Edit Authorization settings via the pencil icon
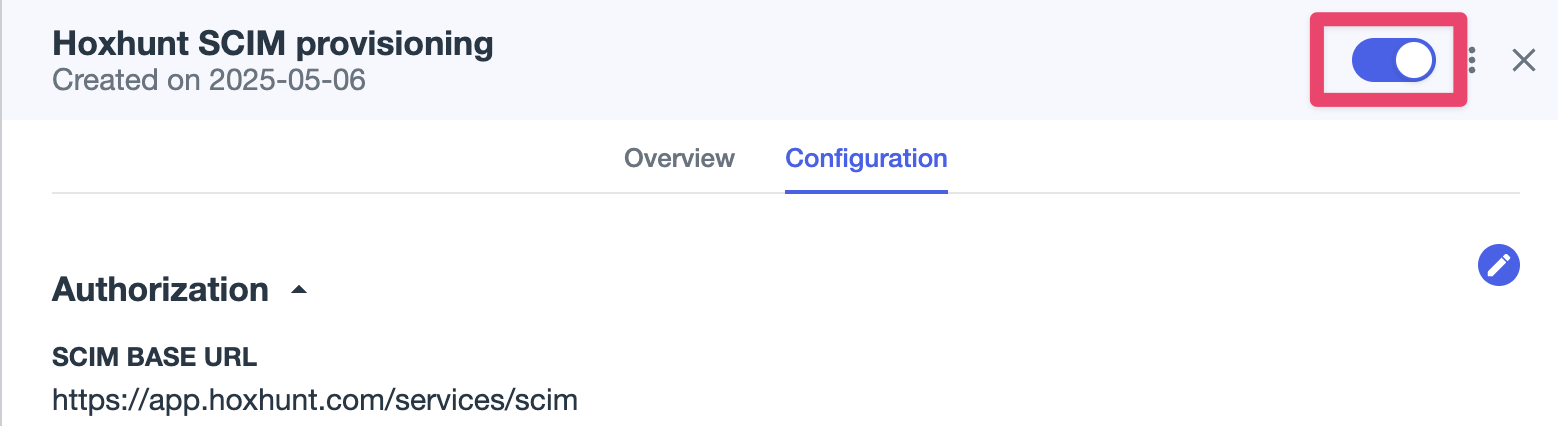 1498,265
